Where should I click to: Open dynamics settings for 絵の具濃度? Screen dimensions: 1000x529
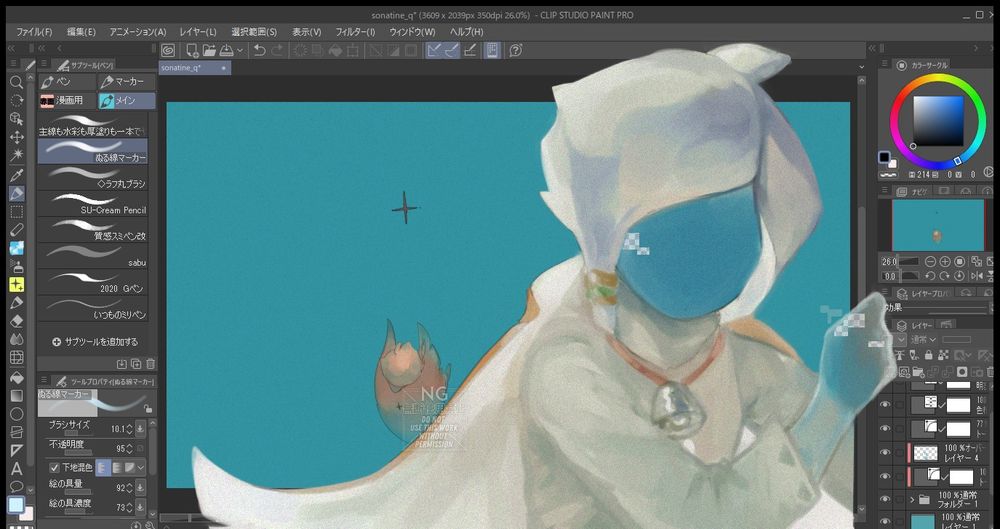[x=140, y=507]
